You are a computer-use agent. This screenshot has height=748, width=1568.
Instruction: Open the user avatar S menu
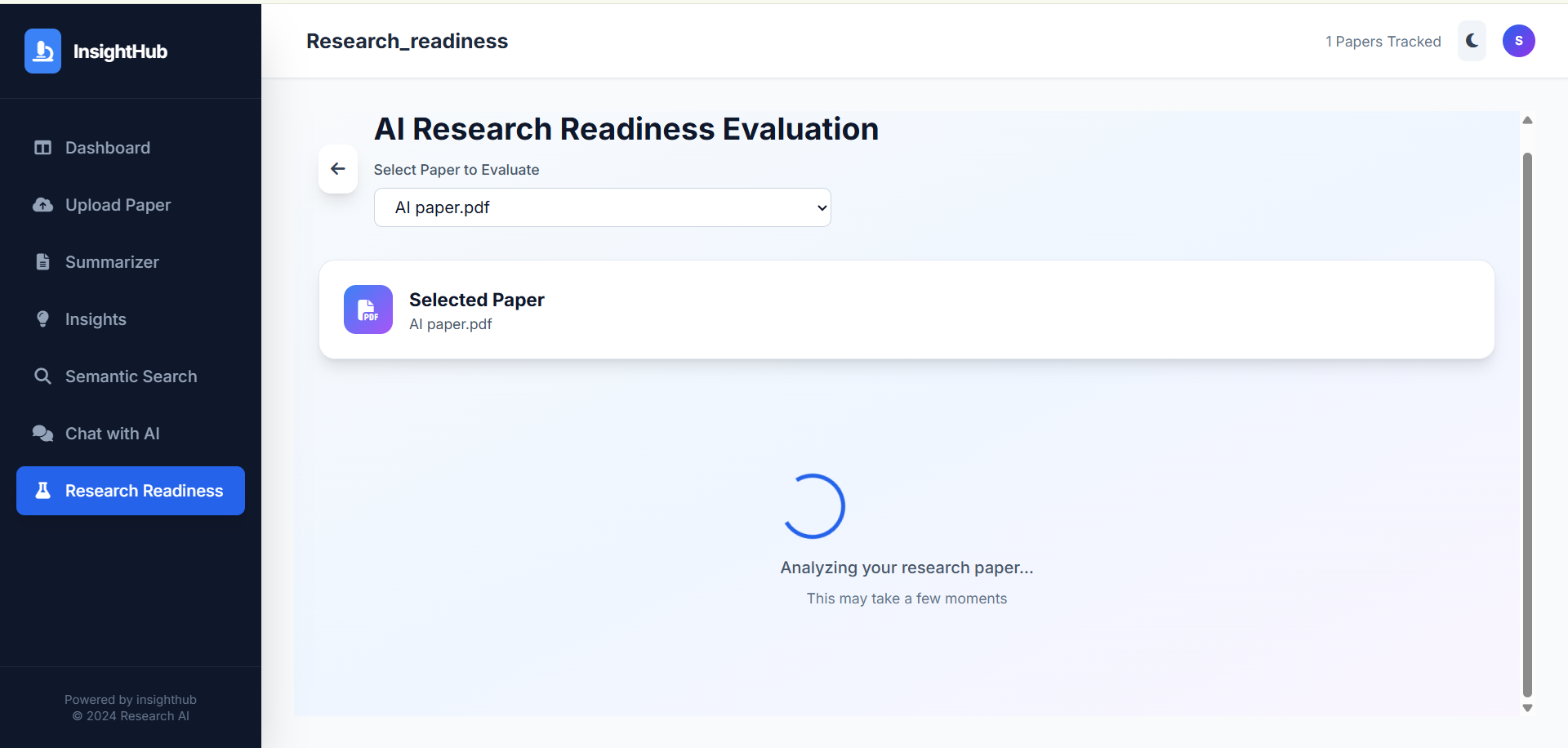coord(1519,41)
